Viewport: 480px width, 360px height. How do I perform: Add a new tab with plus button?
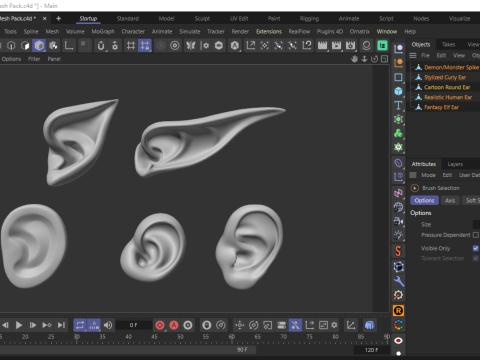(58, 19)
